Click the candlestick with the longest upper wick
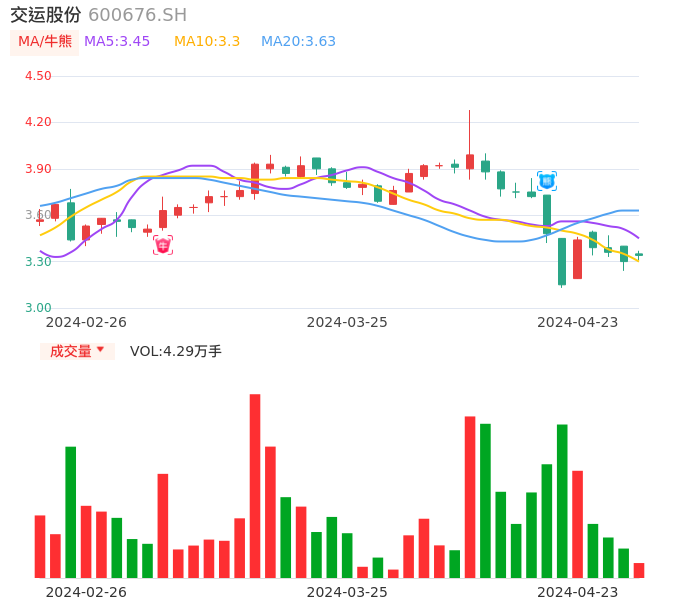 click(469, 160)
